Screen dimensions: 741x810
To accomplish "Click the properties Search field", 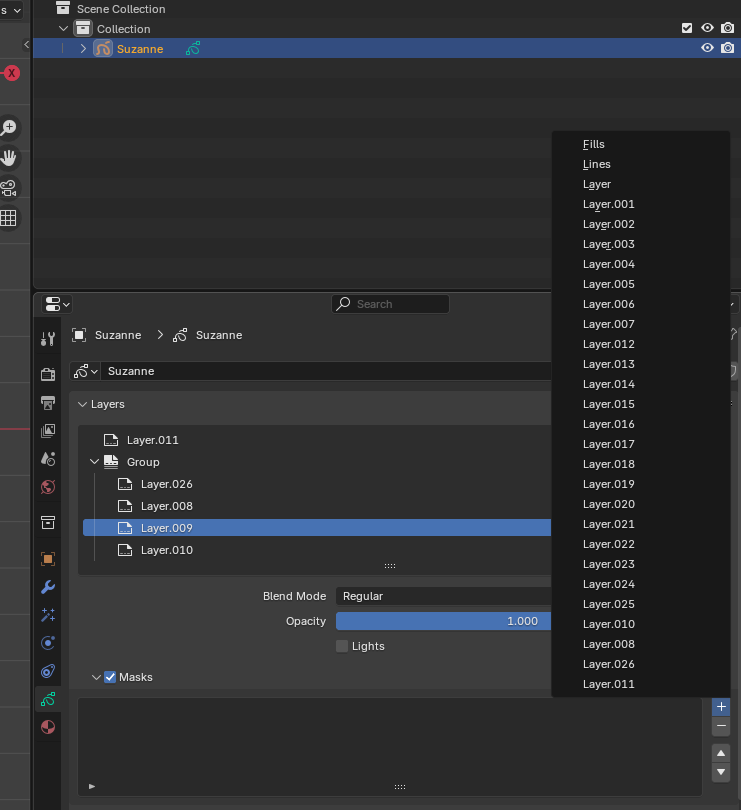I will 390,304.
